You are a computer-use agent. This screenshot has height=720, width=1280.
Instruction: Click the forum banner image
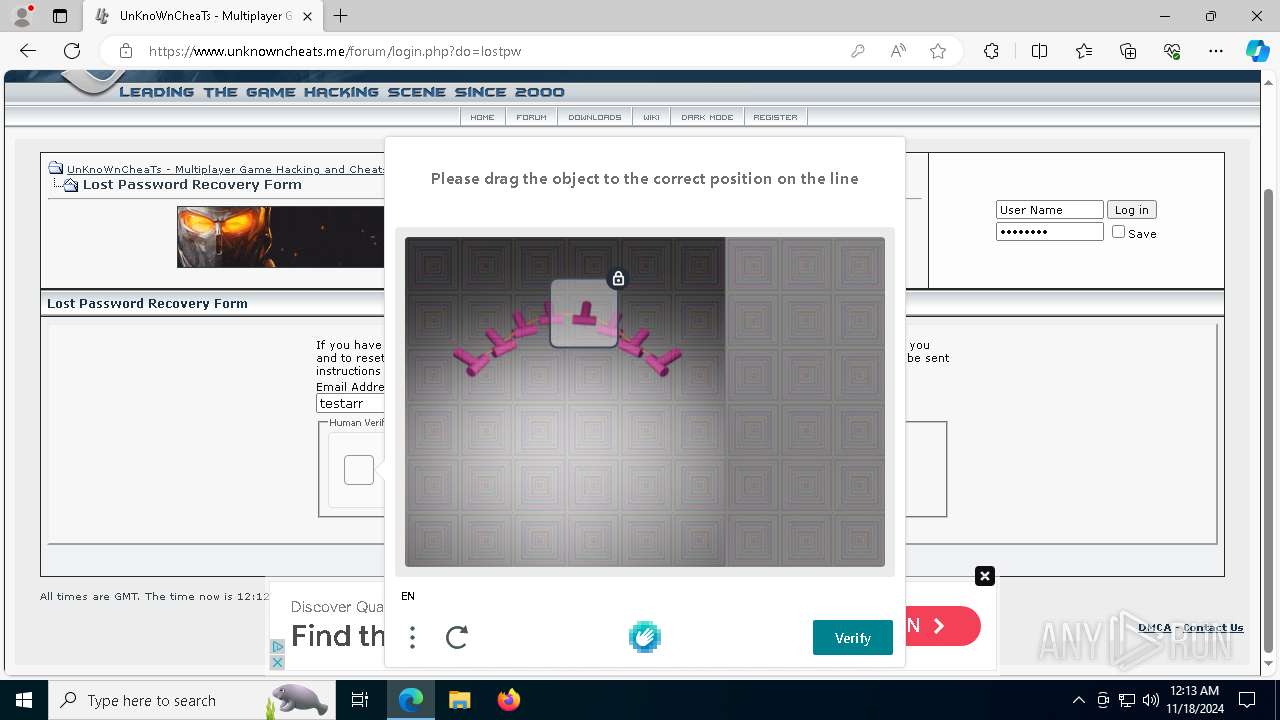[x=281, y=237]
